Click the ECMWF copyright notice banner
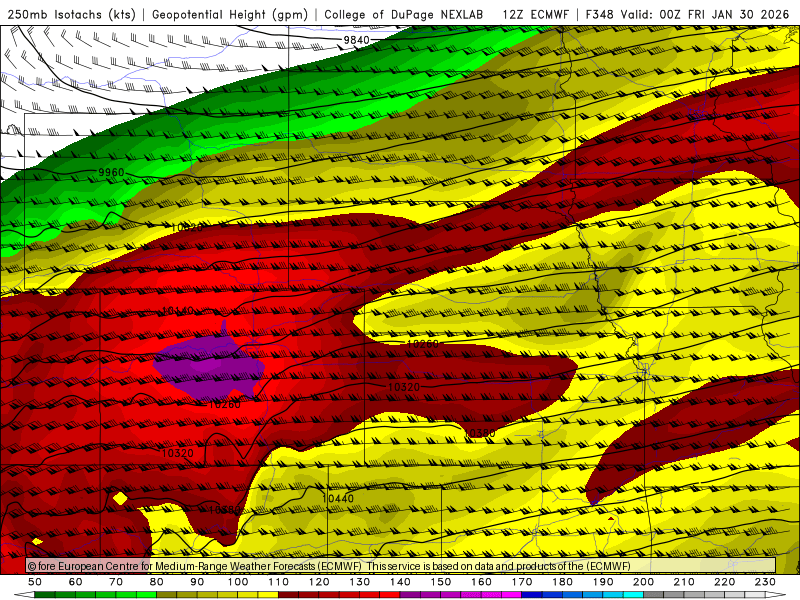This screenshot has height=600, width=800. (x=401, y=566)
